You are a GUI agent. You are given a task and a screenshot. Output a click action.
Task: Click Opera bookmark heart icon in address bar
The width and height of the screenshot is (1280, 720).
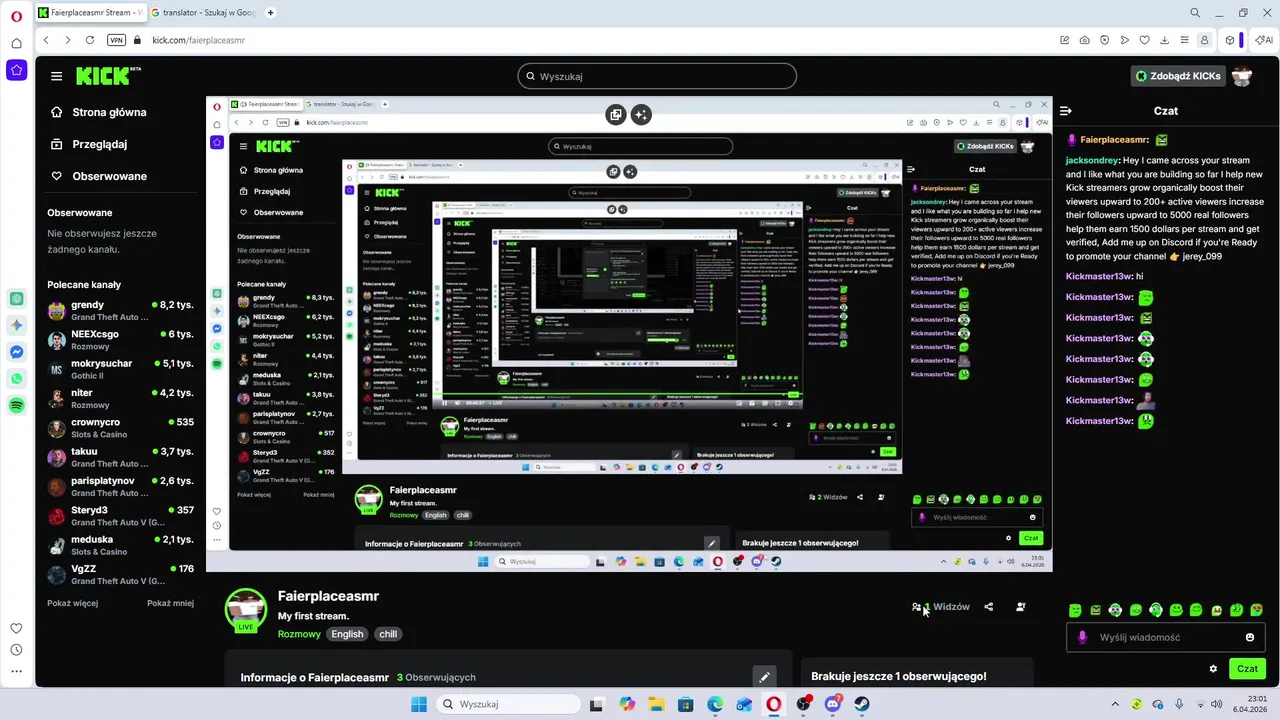tap(1145, 40)
